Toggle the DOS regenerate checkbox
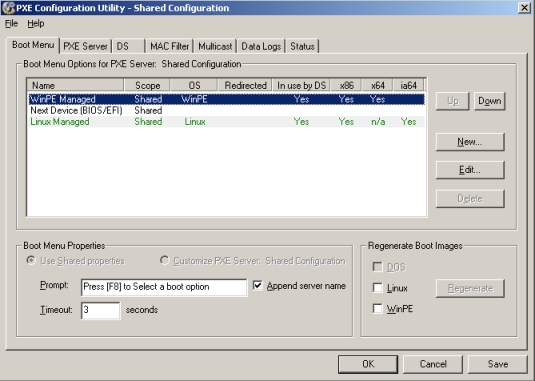The image size is (535, 381). coord(377,267)
